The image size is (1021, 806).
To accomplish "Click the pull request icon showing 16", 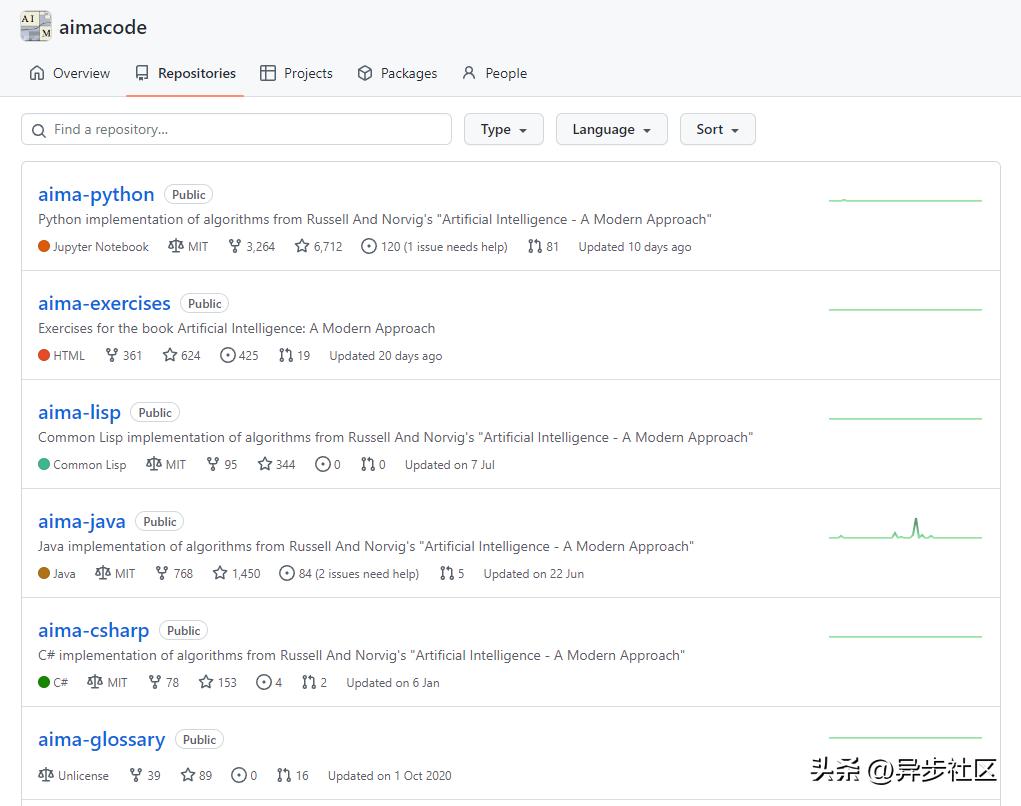I will [284, 775].
